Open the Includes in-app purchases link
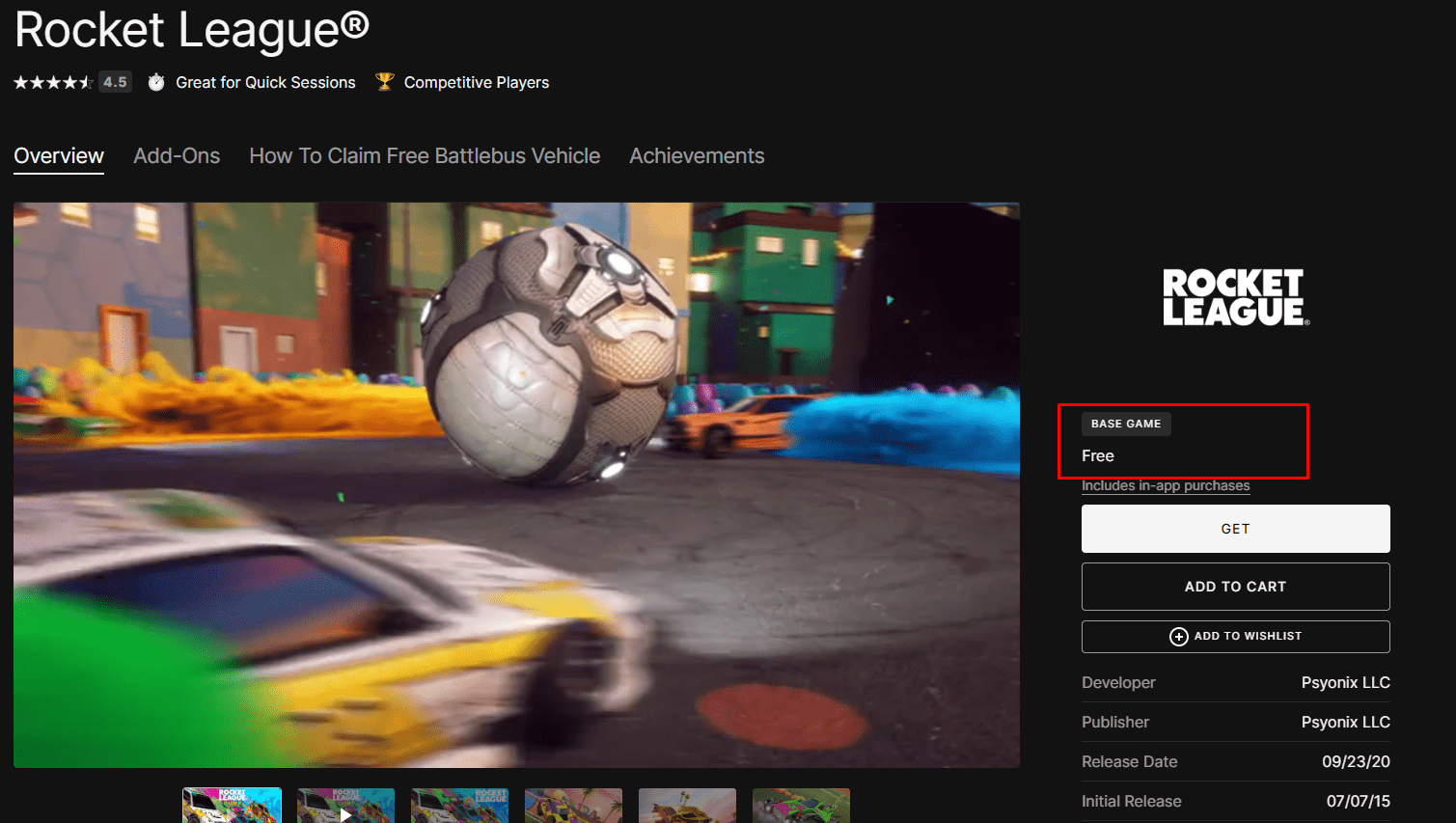 1166,485
